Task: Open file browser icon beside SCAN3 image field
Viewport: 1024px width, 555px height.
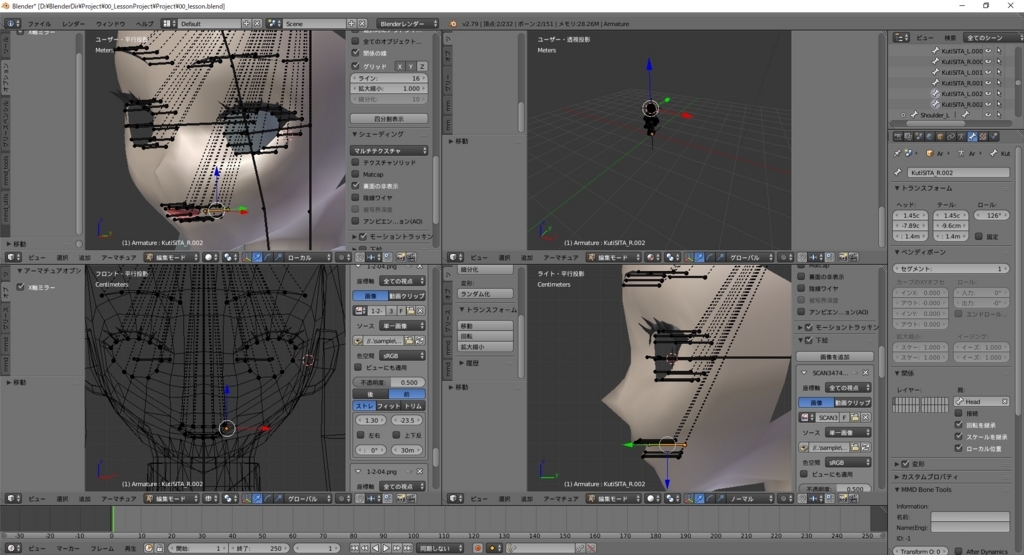Action: click(855, 417)
